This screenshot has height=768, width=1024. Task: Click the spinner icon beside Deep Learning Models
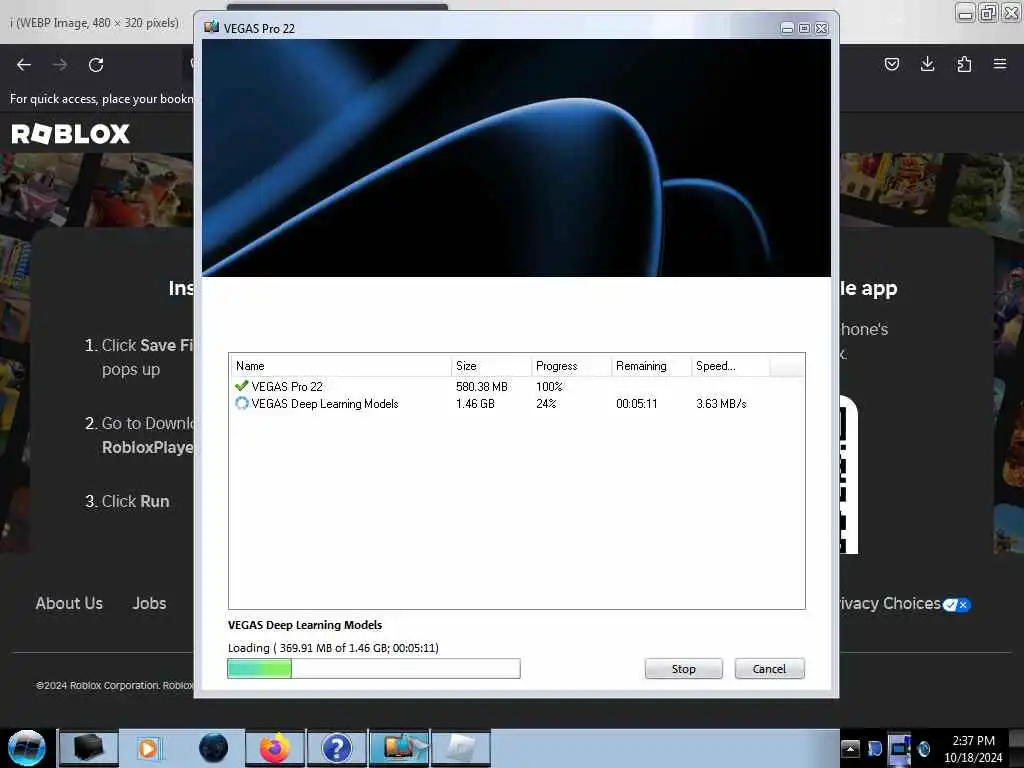click(x=242, y=404)
